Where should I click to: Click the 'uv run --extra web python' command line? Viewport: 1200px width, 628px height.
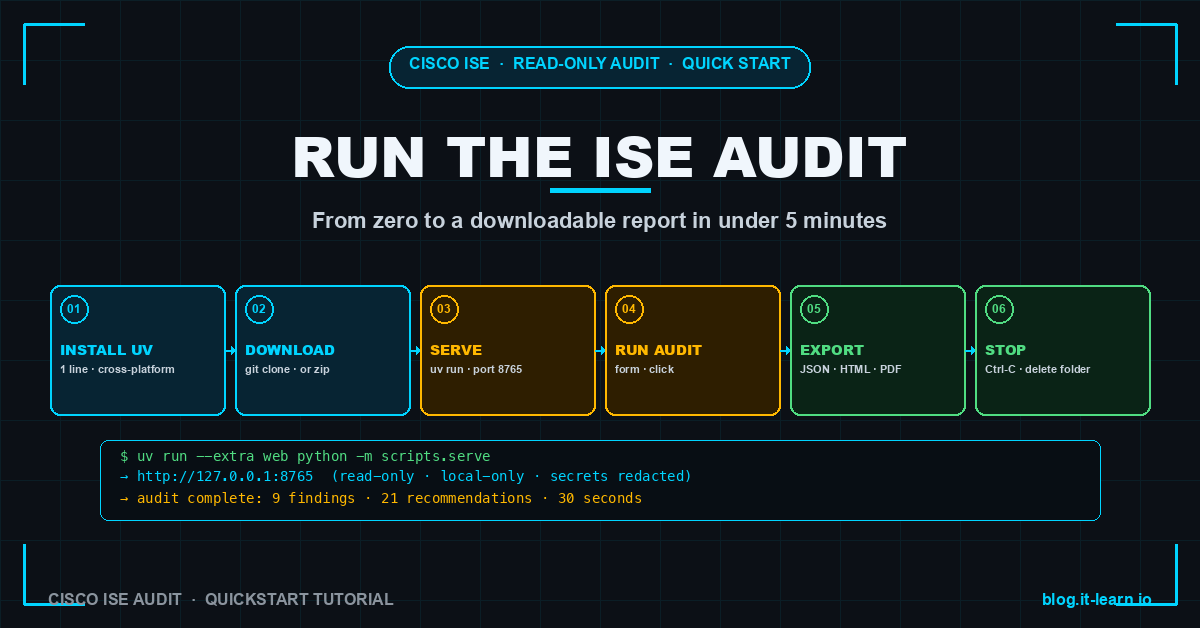[x=305, y=456]
